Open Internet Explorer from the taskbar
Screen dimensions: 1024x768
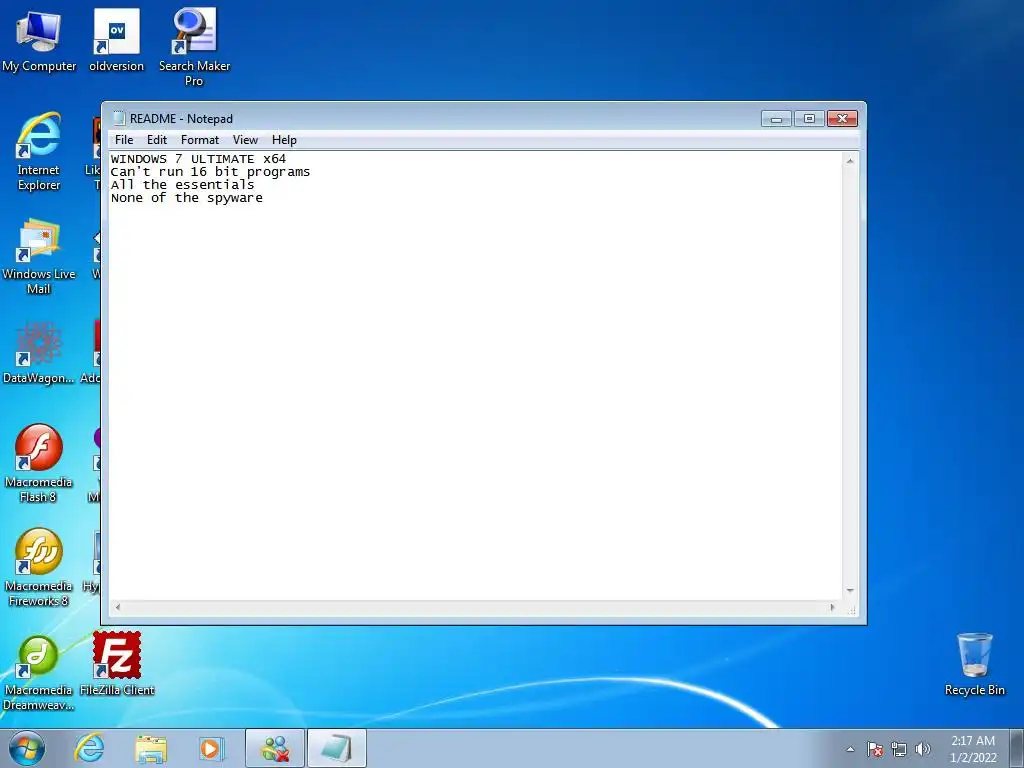[x=89, y=748]
